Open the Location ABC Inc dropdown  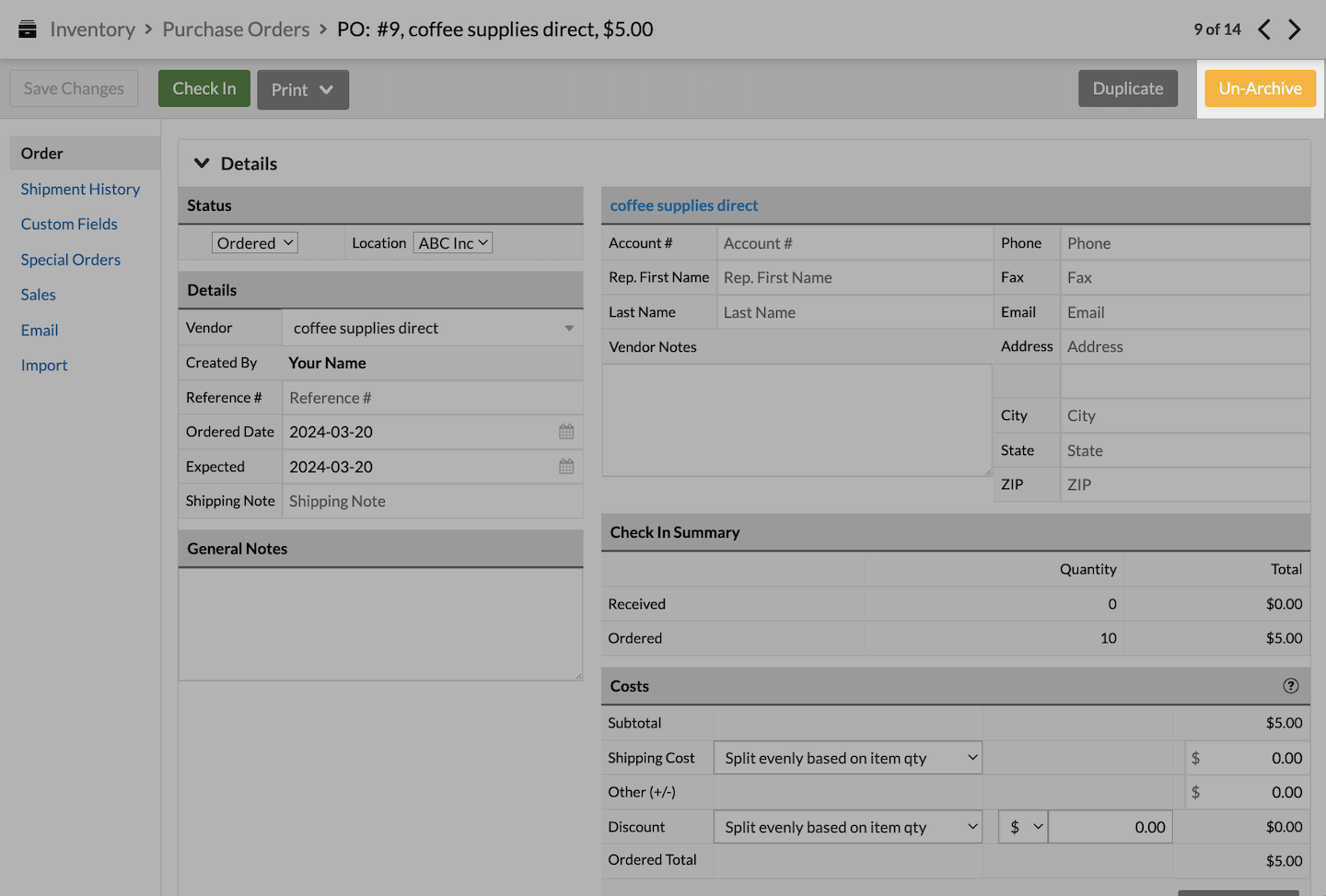click(453, 243)
